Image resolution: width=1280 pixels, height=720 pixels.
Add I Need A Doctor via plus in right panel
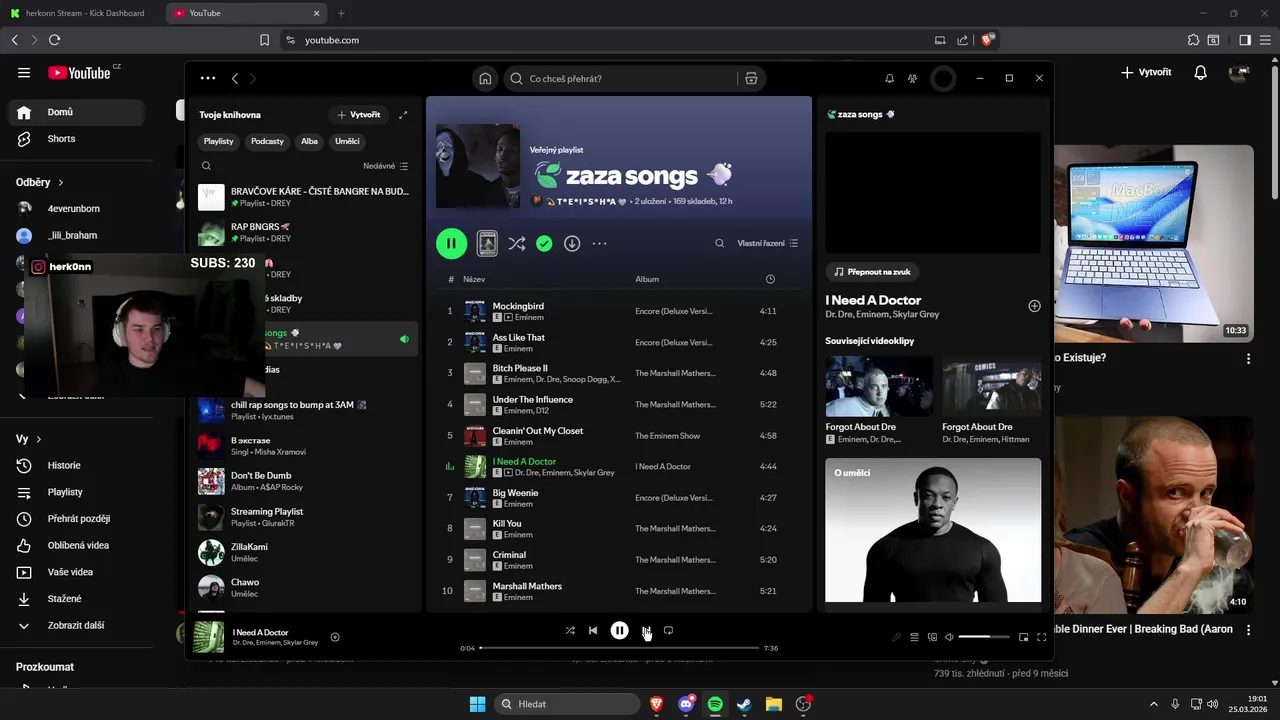(1034, 306)
